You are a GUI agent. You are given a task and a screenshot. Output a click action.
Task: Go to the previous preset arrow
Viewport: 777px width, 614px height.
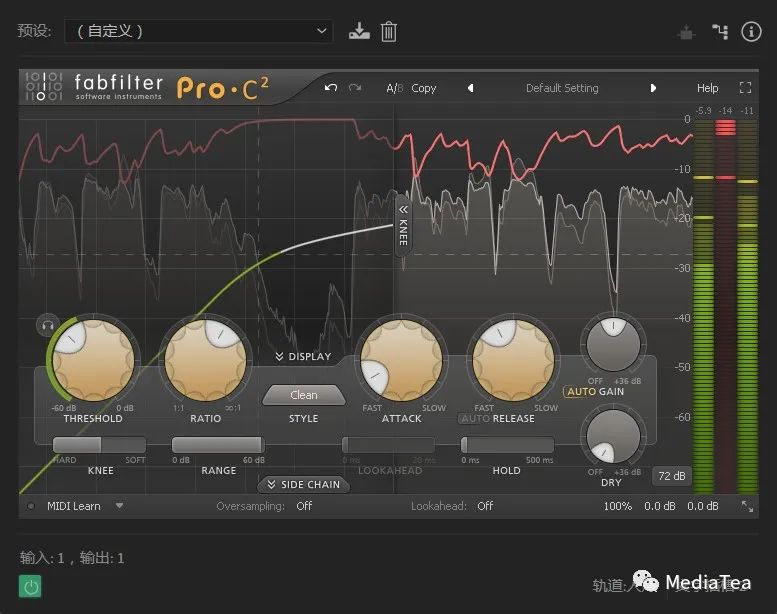tap(470, 88)
